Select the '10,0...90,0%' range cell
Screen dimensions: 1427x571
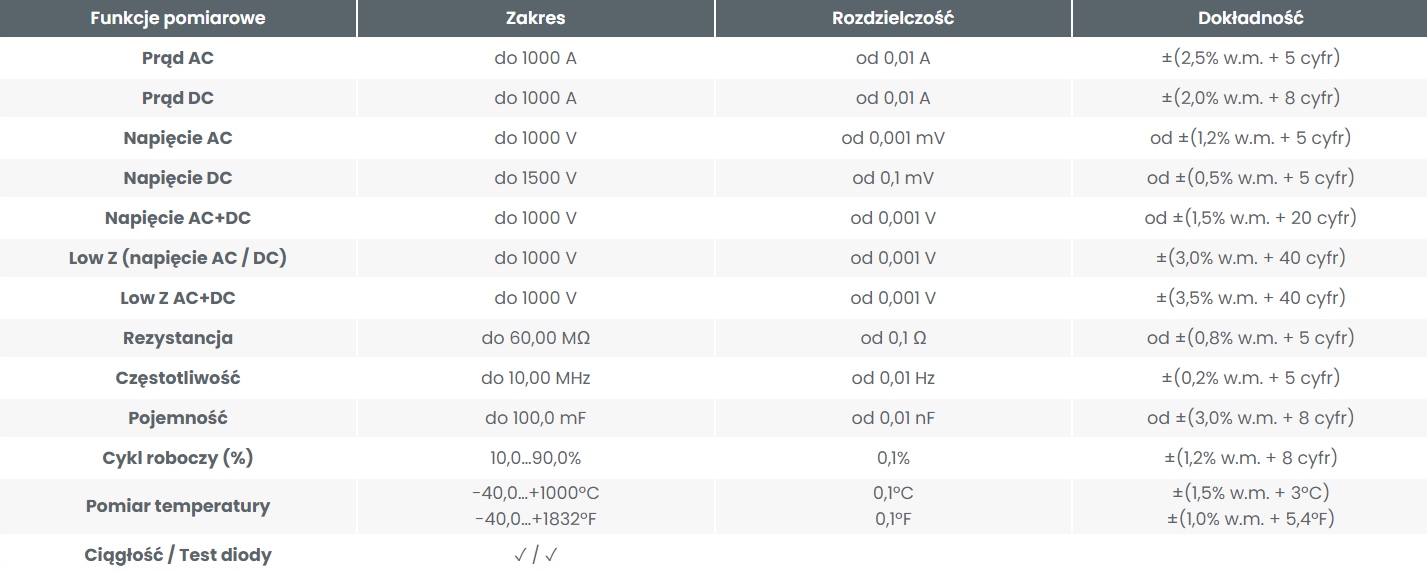coord(535,458)
